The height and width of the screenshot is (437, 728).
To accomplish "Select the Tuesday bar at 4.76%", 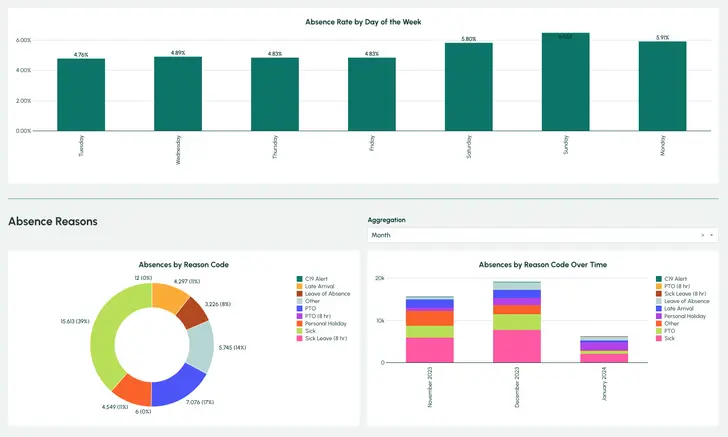I will click(81, 95).
